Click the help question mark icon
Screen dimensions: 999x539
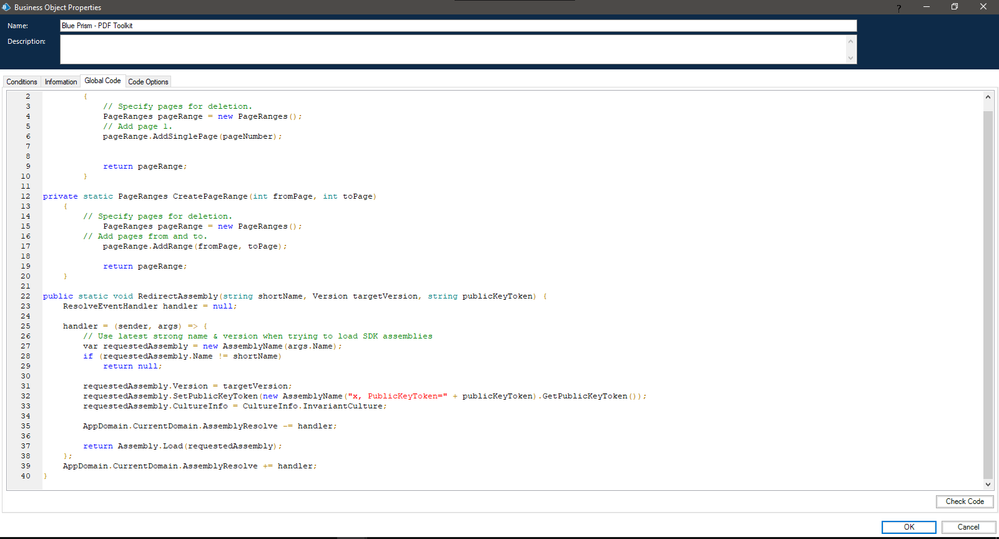(x=897, y=7)
